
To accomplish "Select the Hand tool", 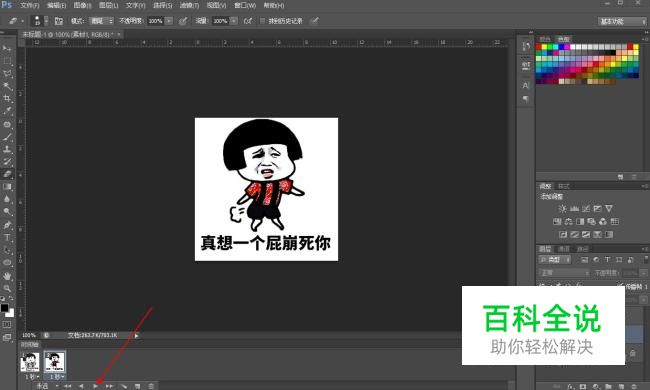I will pos(7,276).
